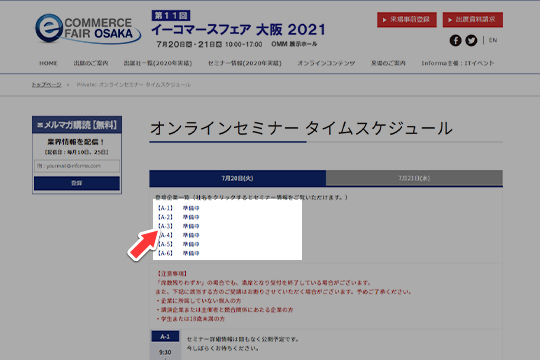This screenshot has width=540, height=360.
Task: Click the オンラインセミナー タイムスケジュール heading
Action: click(x=301, y=128)
